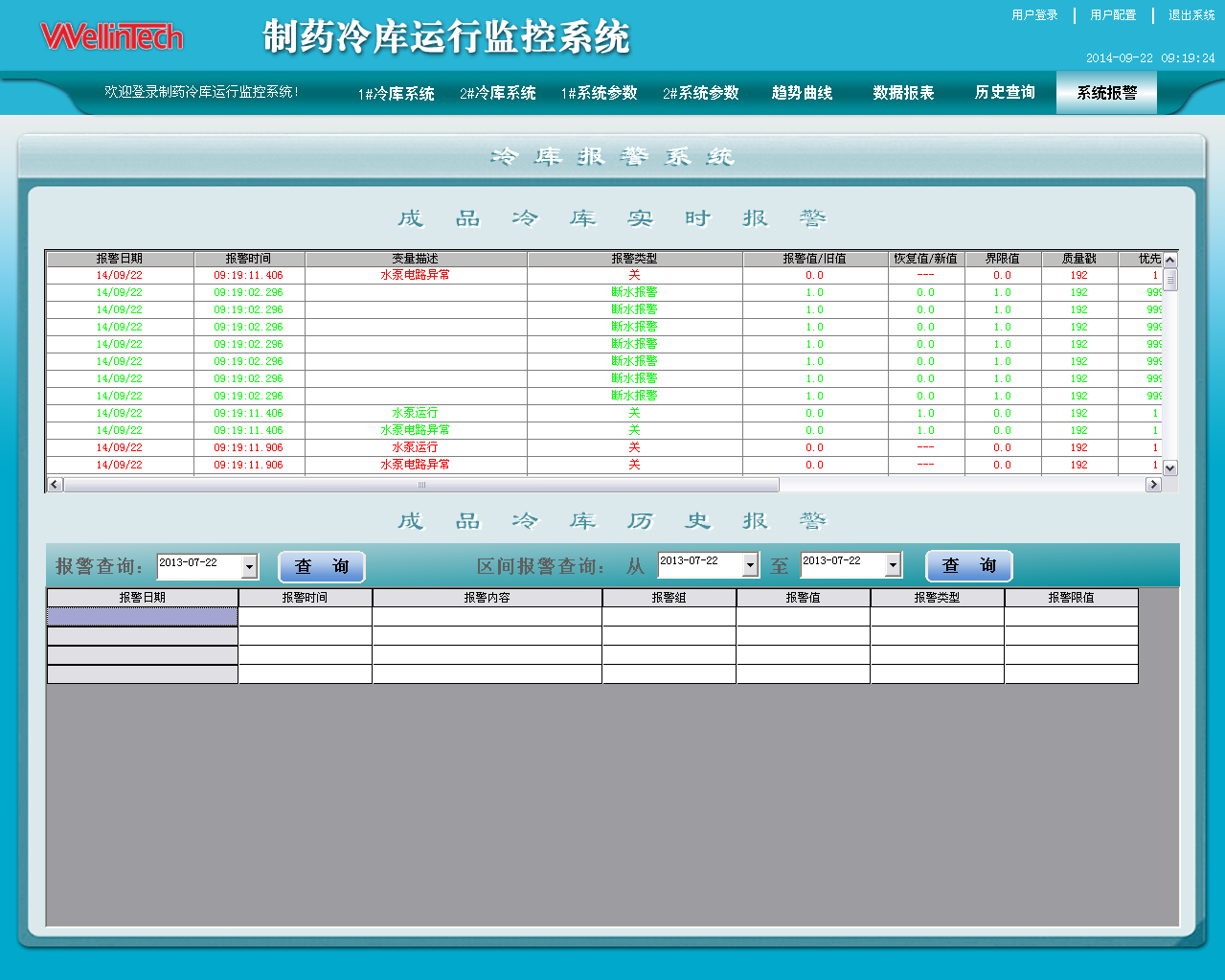Switch to the 2#冷库系统 tab
The image size is (1225, 980).
tap(498, 92)
